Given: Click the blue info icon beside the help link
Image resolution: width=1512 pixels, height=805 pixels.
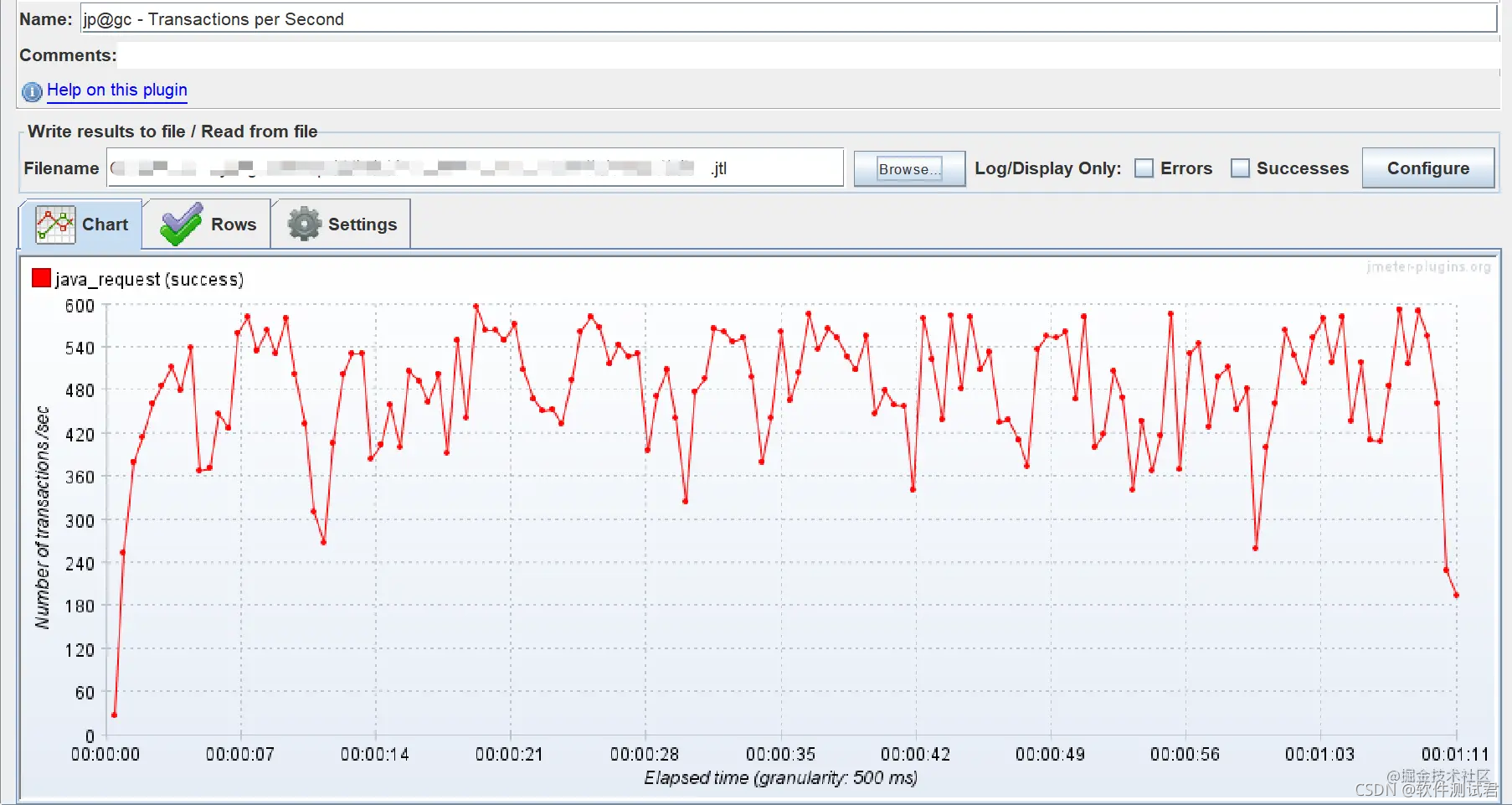Looking at the screenshot, I should point(32,91).
